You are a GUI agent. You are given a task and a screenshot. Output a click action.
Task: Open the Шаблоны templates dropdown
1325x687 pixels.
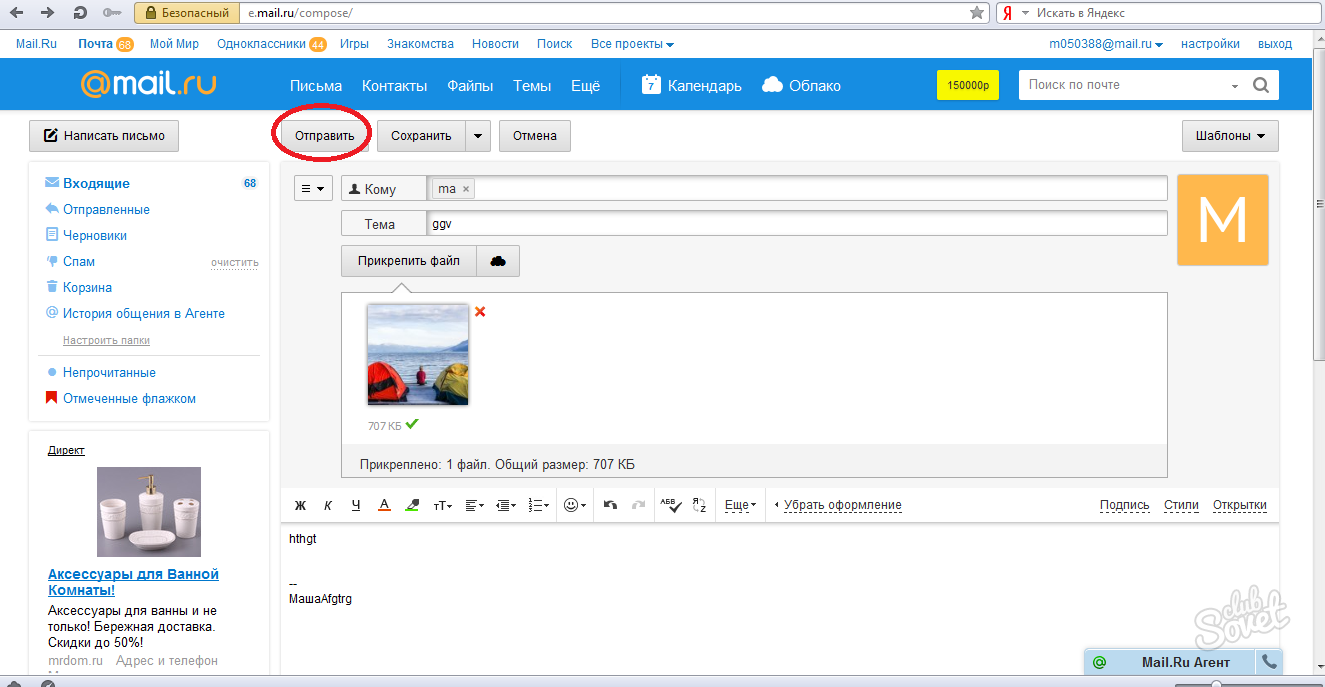(1229, 136)
